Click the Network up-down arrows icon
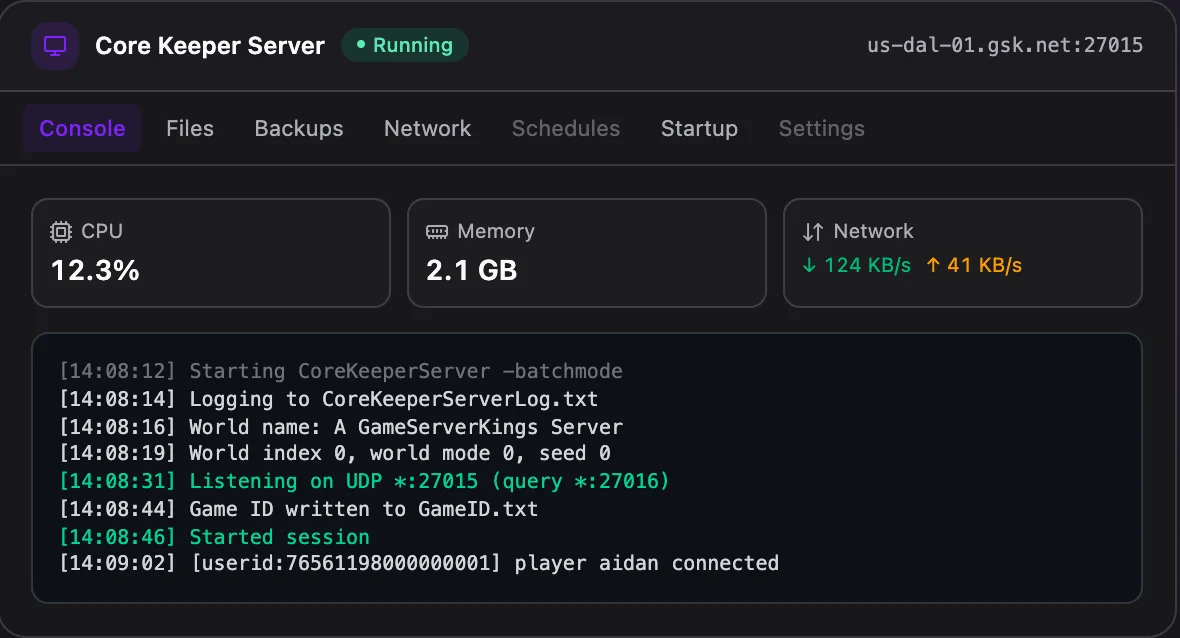 tap(813, 232)
